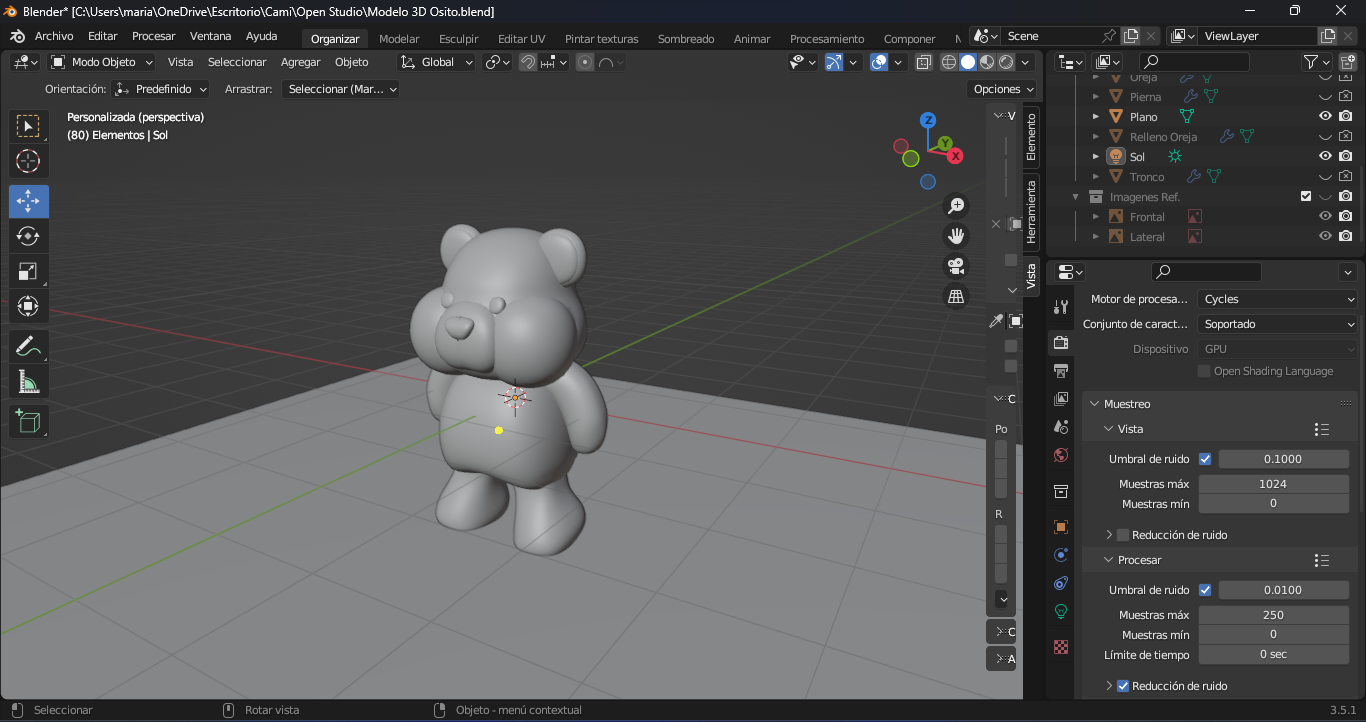Open the Motor de procesado dropdown
This screenshot has height=722, width=1366.
coord(1277,297)
